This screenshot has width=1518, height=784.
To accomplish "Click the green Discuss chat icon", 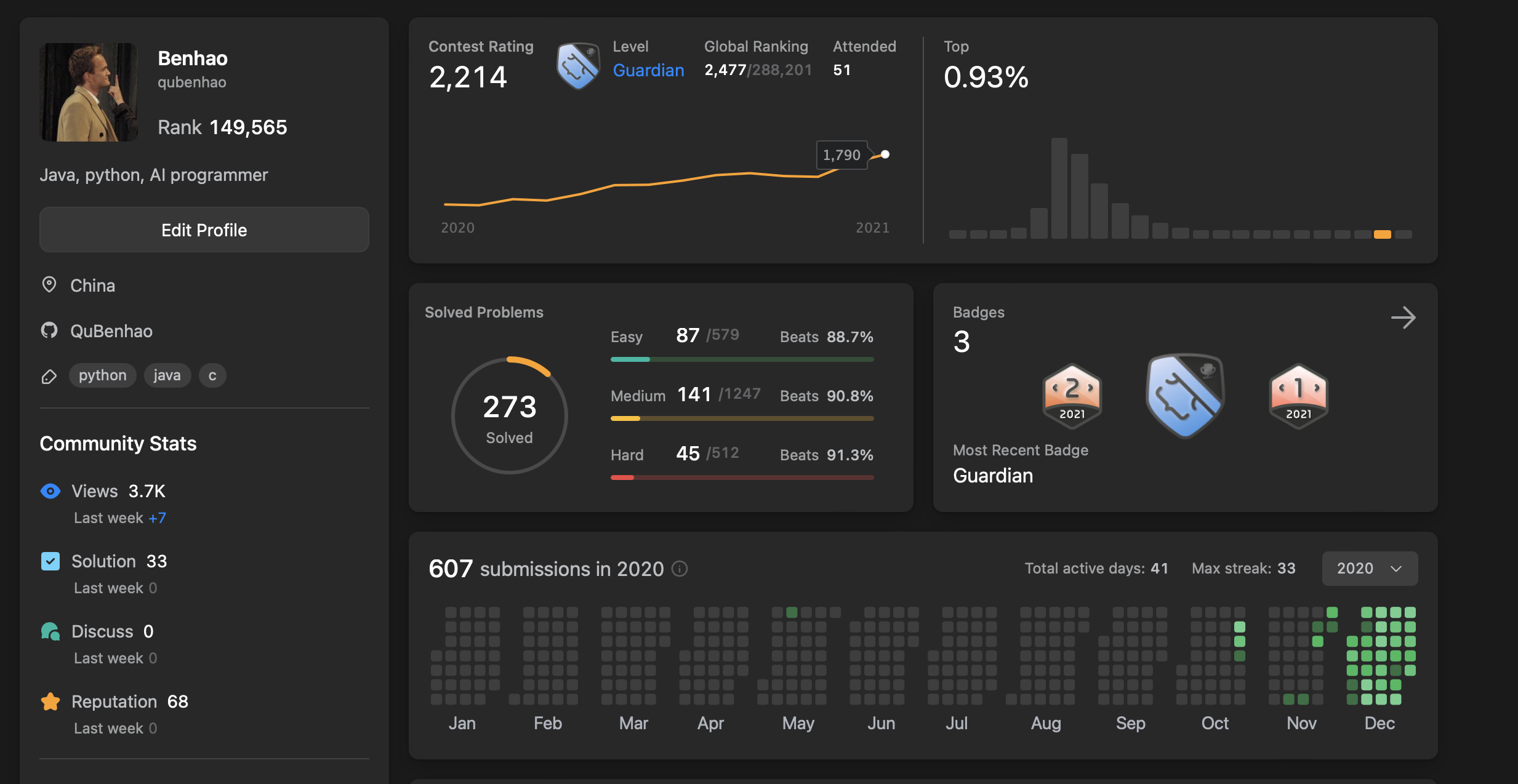I will (50, 631).
